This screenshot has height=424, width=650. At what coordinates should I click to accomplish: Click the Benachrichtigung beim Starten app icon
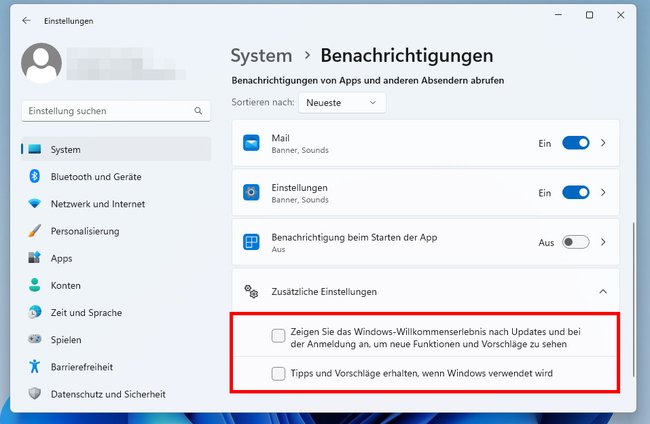point(251,242)
